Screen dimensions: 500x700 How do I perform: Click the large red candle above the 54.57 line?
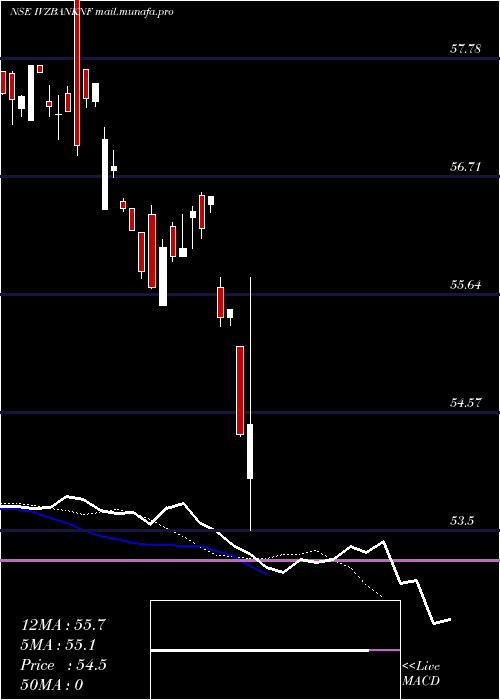[x=240, y=390]
